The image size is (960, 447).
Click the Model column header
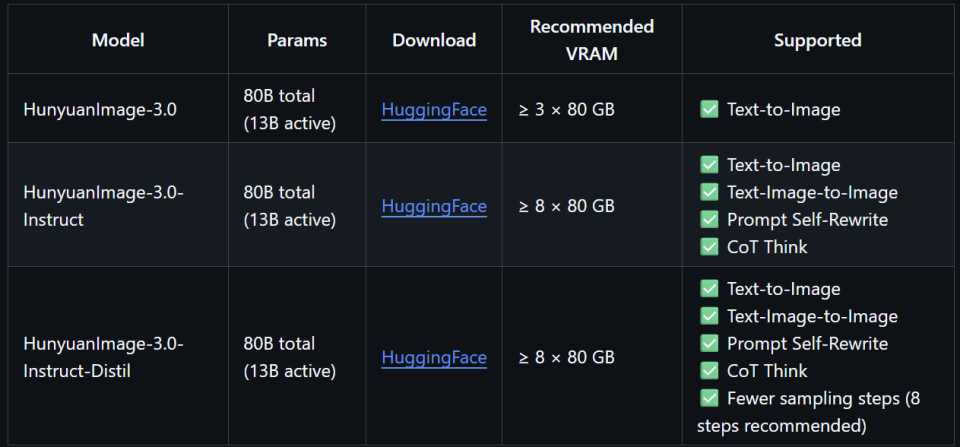(x=118, y=41)
